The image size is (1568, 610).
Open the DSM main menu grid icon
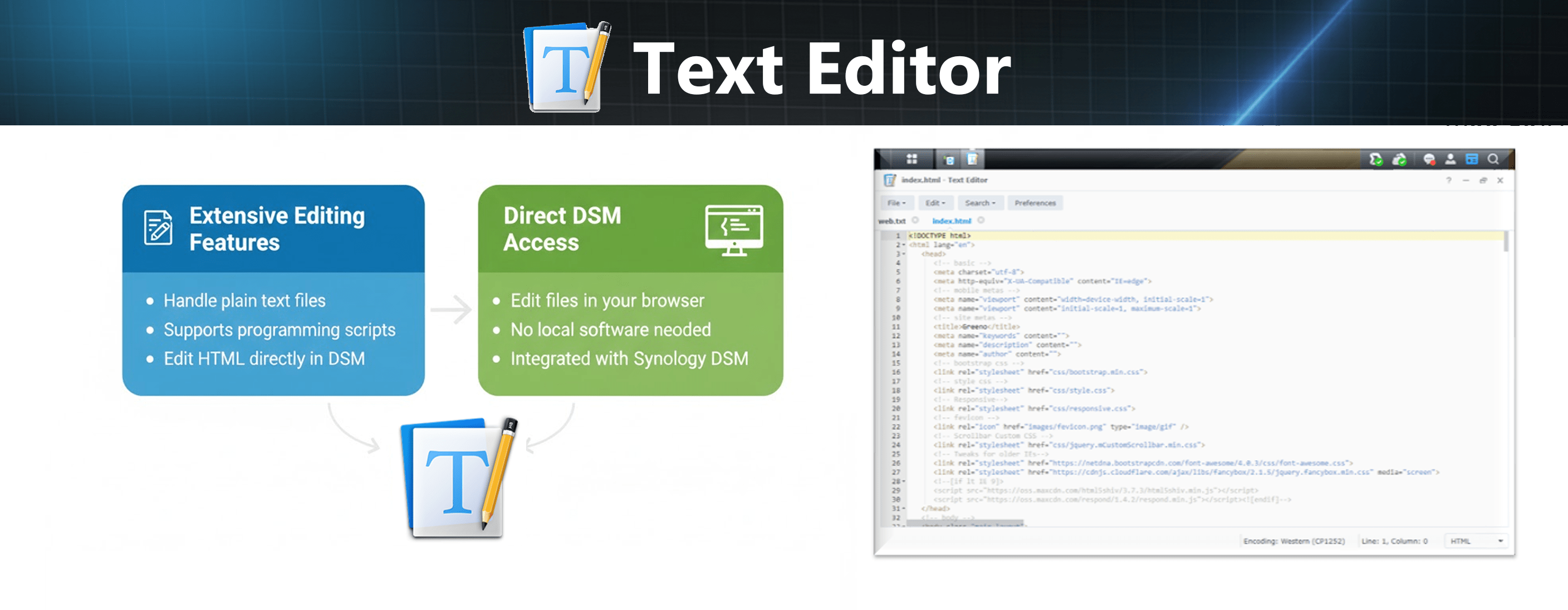click(913, 159)
